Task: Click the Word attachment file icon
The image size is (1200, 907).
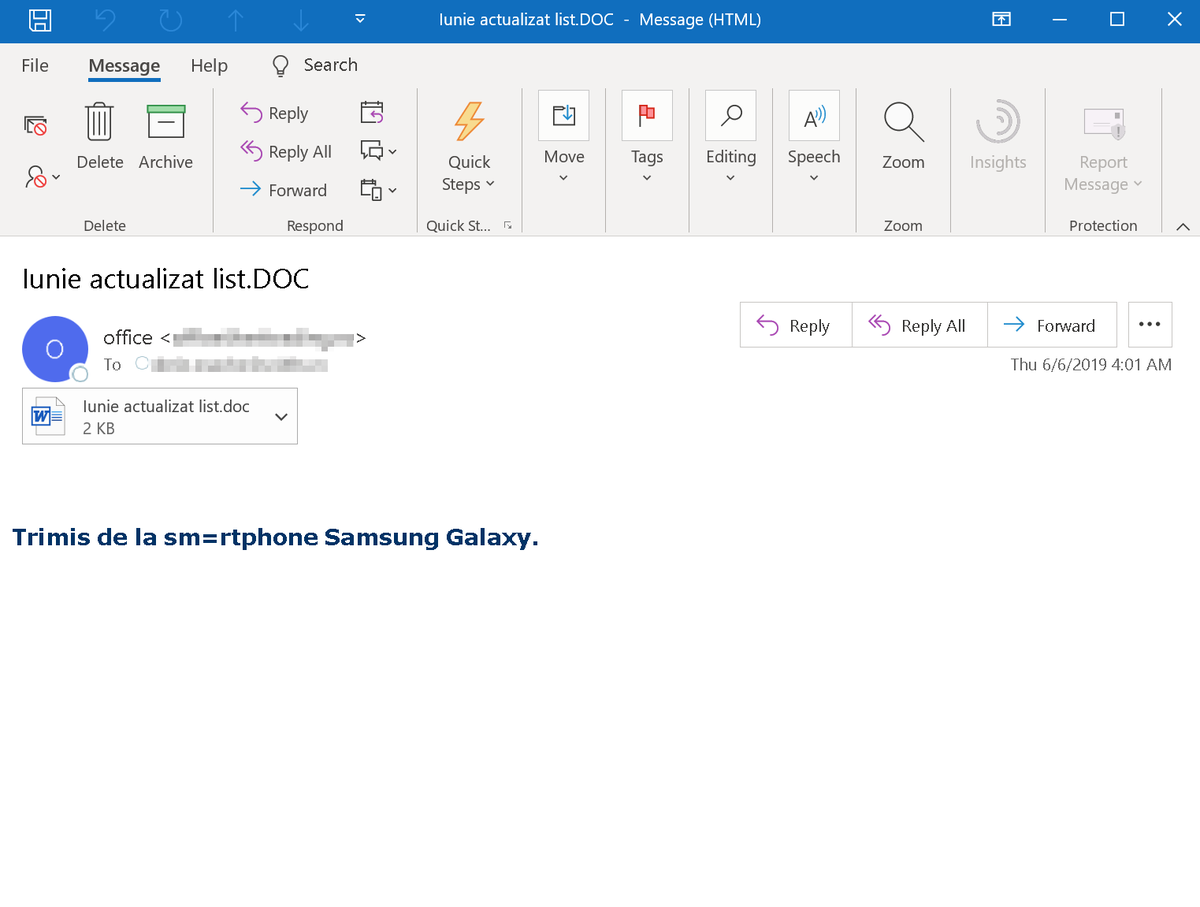Action: pos(48,416)
